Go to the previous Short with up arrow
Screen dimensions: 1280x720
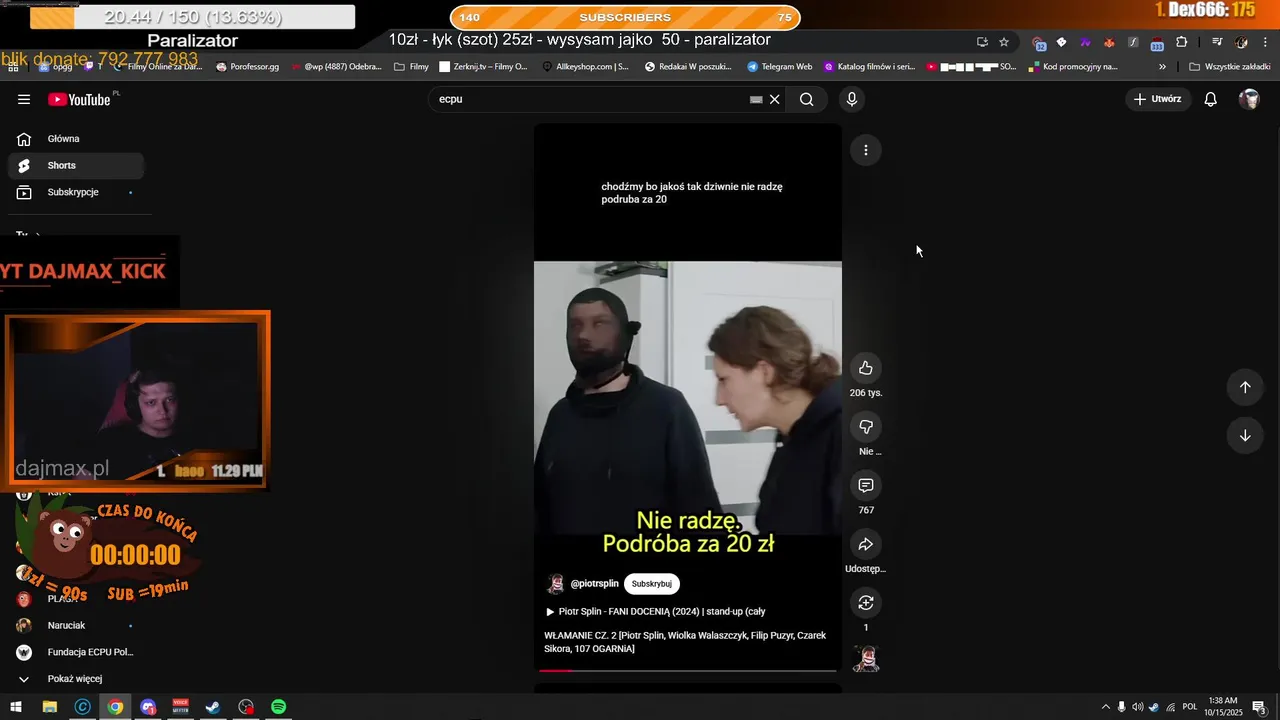pyautogui.click(x=1245, y=387)
